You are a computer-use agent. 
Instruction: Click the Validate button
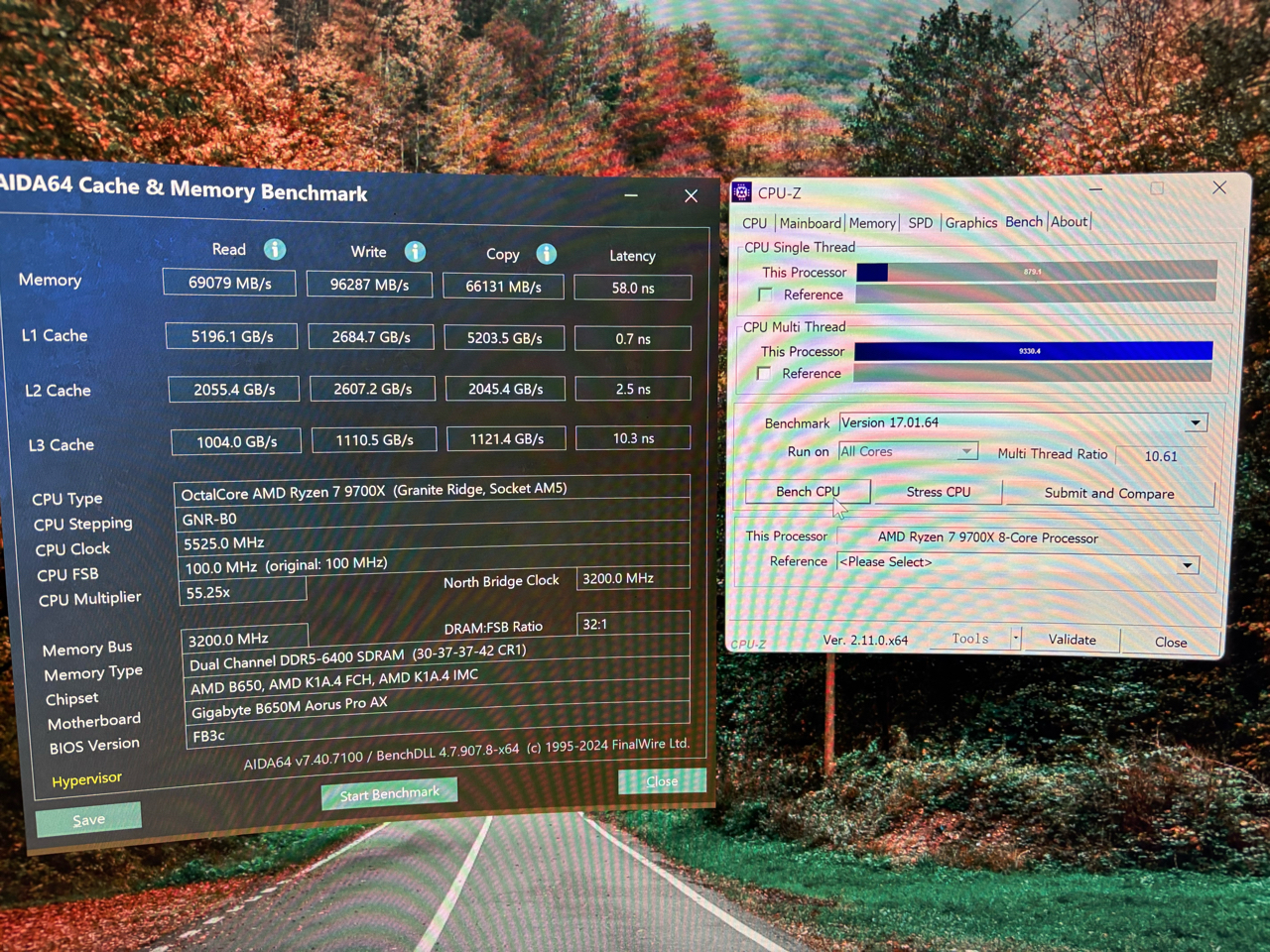coord(1071,640)
